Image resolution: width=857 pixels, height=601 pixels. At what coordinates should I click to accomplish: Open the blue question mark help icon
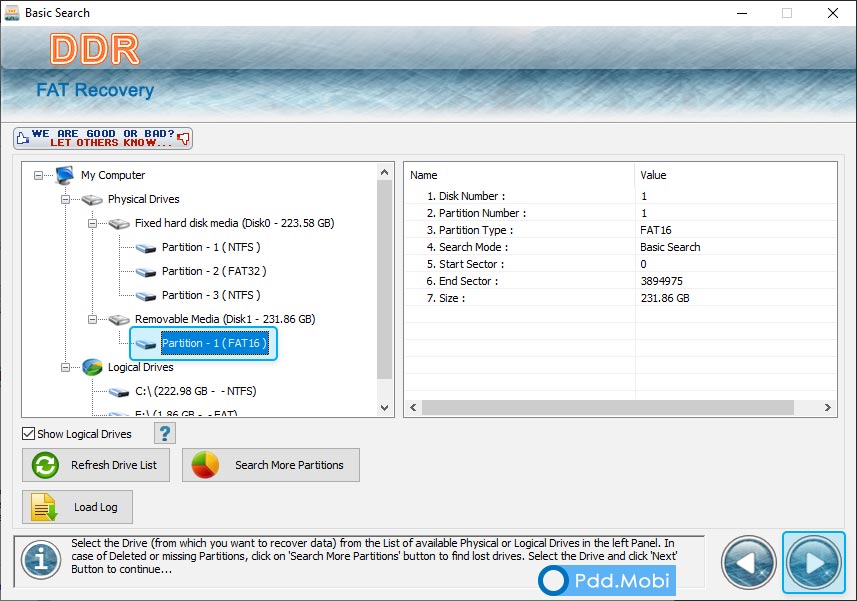point(165,434)
